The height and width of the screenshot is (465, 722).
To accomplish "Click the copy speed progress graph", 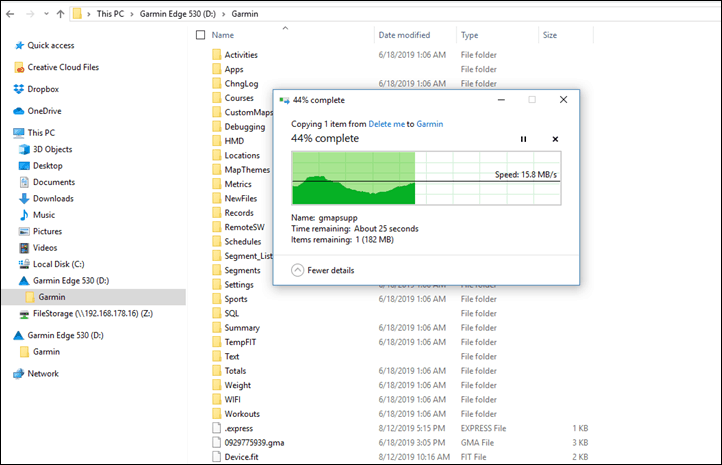I will 426,178.
